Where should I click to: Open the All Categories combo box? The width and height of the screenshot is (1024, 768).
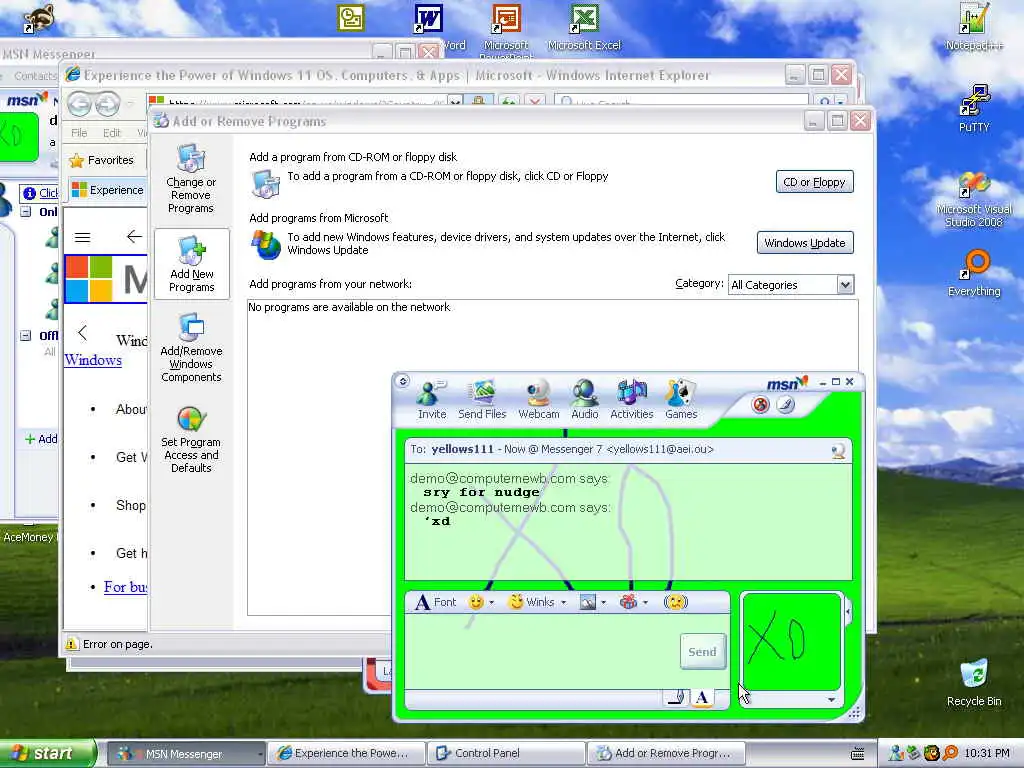(x=791, y=285)
